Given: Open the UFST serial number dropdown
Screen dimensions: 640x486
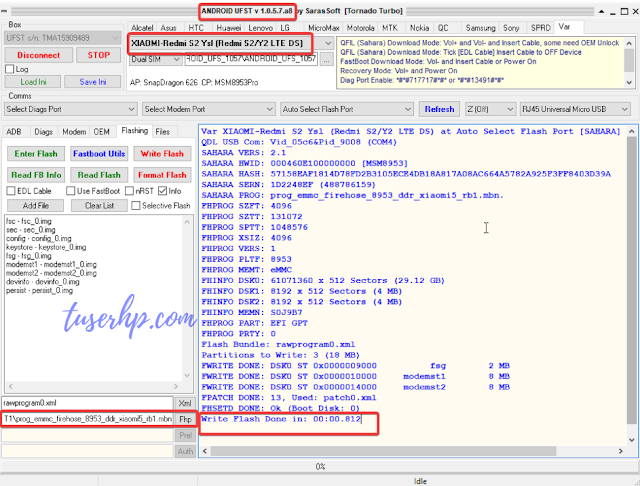Looking at the screenshot, I should click(63, 38).
